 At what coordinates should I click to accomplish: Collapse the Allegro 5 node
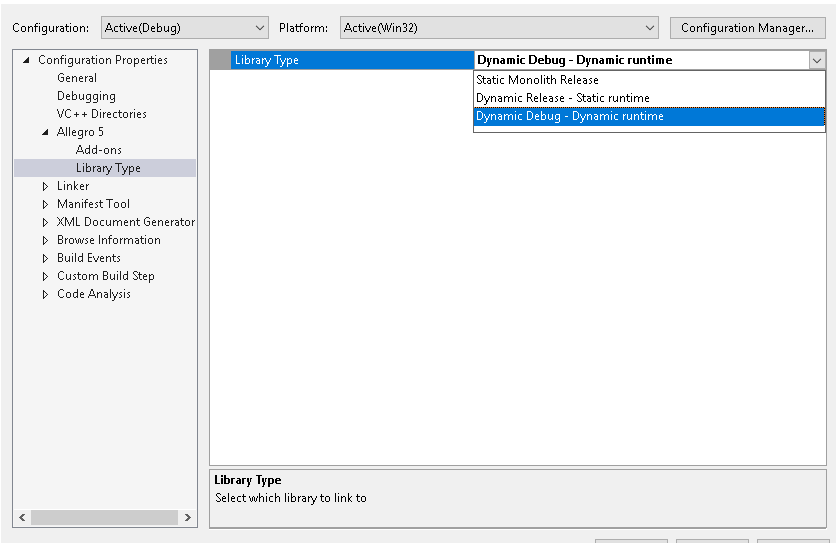pyautogui.click(x=45, y=132)
